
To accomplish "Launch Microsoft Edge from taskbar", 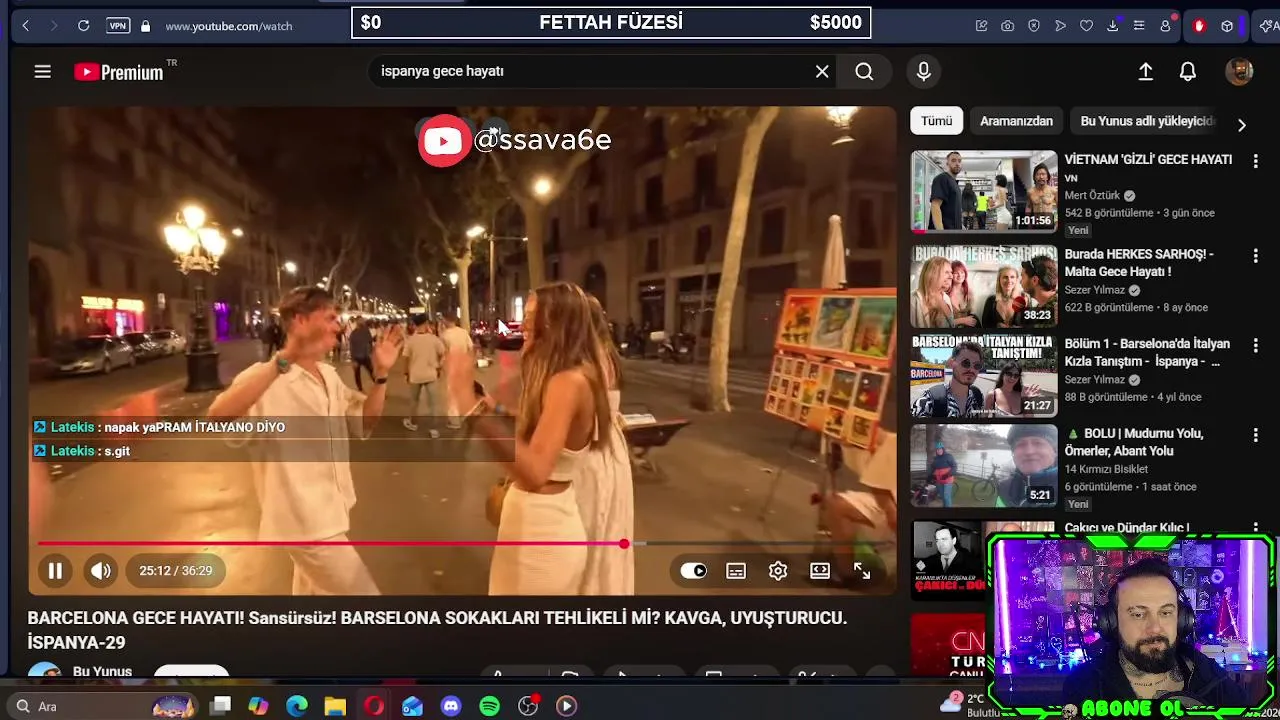I will (x=297, y=706).
